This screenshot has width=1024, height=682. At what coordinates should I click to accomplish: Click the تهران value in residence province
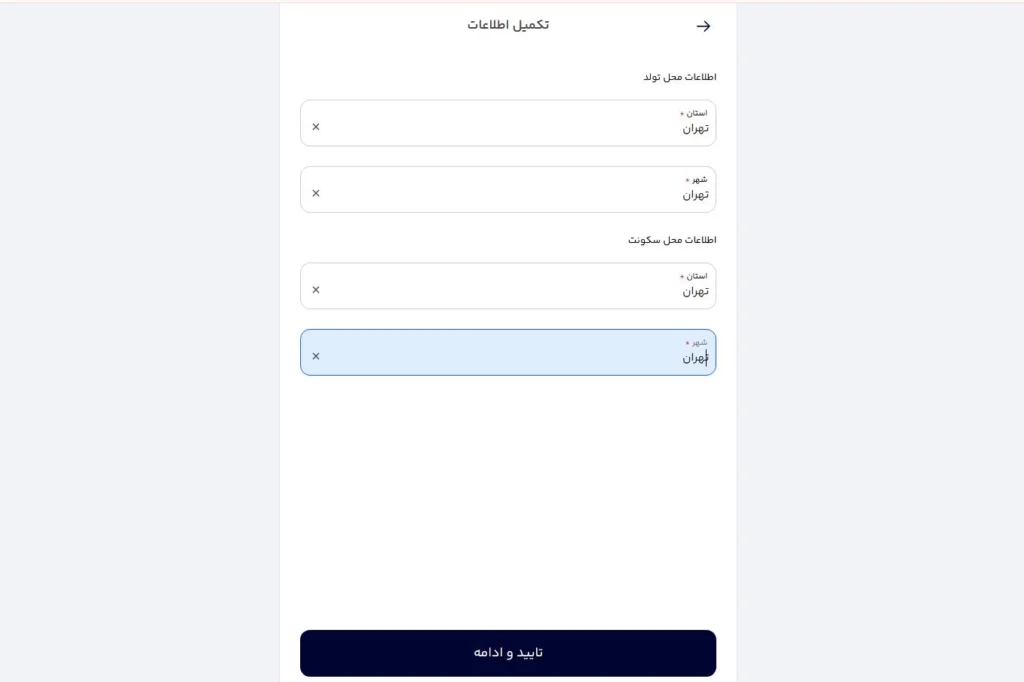pos(695,292)
